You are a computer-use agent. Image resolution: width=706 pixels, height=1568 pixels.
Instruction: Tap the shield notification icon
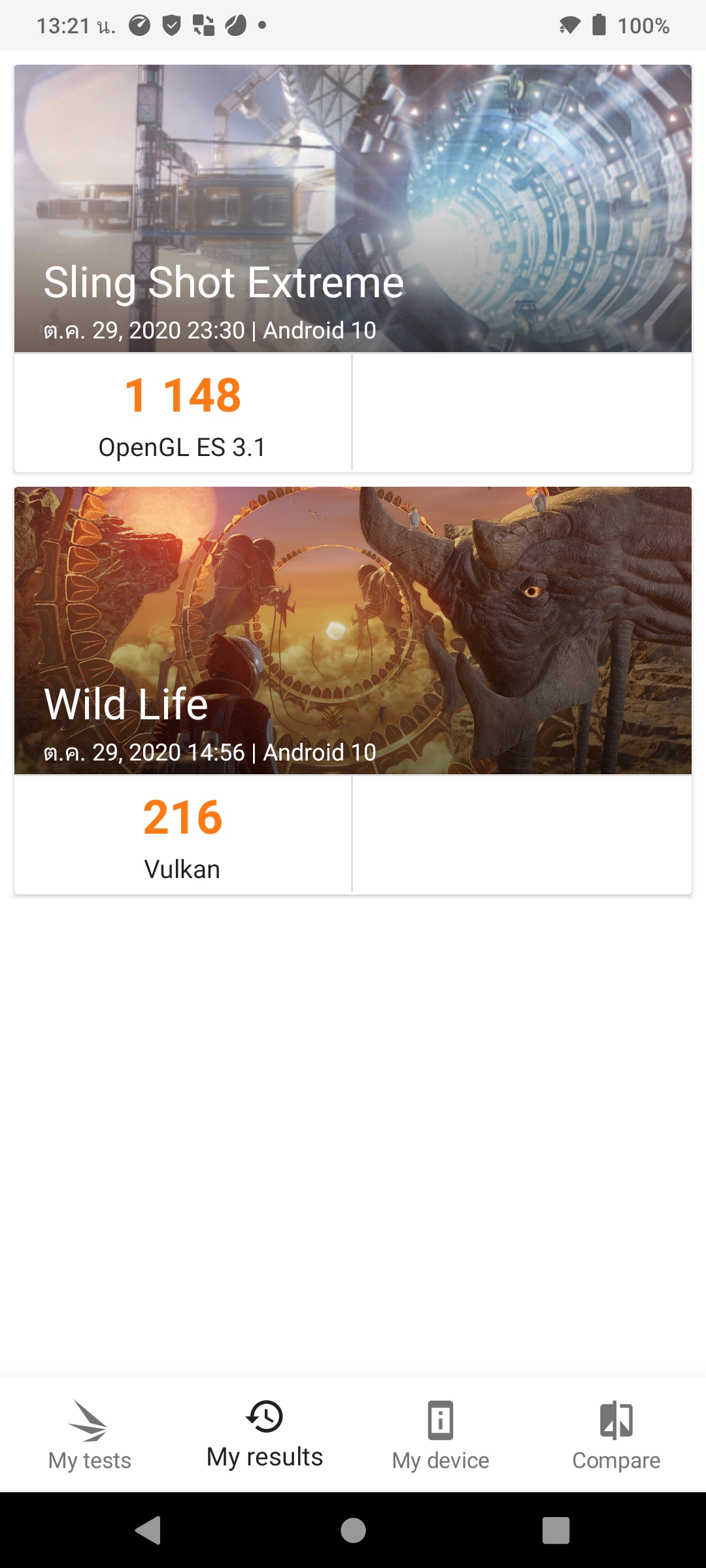tap(171, 25)
